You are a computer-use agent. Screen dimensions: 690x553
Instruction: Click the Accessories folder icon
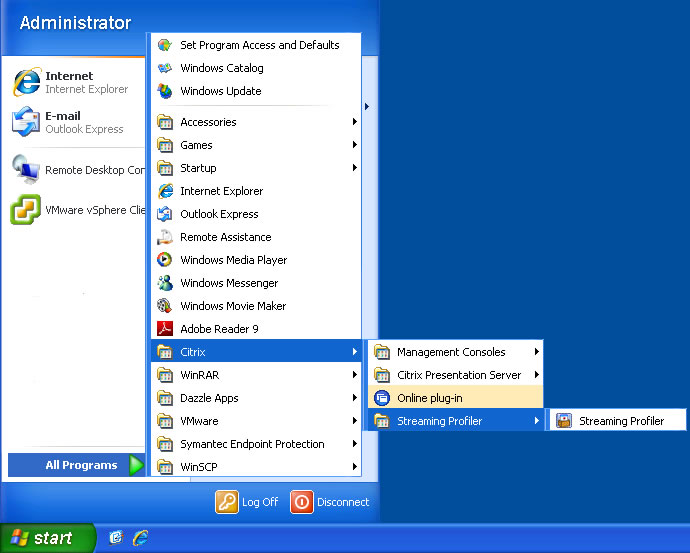[165, 122]
